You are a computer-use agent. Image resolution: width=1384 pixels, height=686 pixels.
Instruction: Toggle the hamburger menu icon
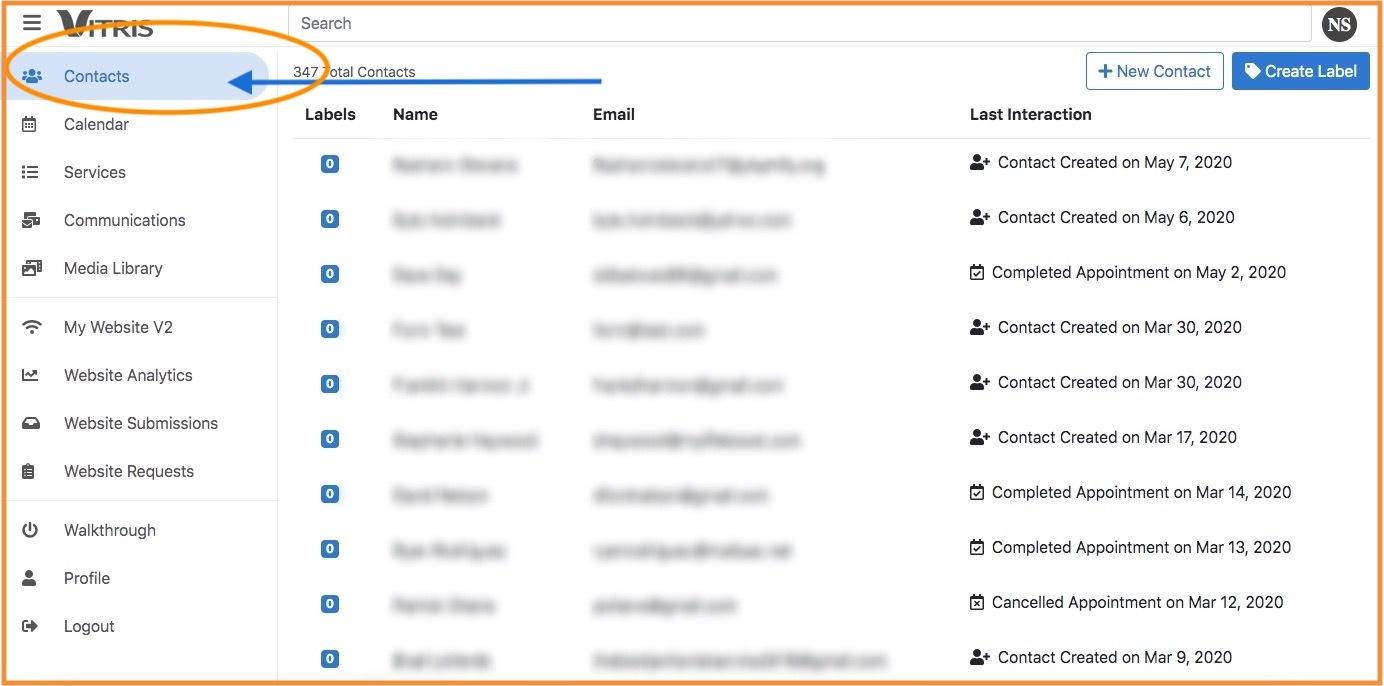coord(32,22)
